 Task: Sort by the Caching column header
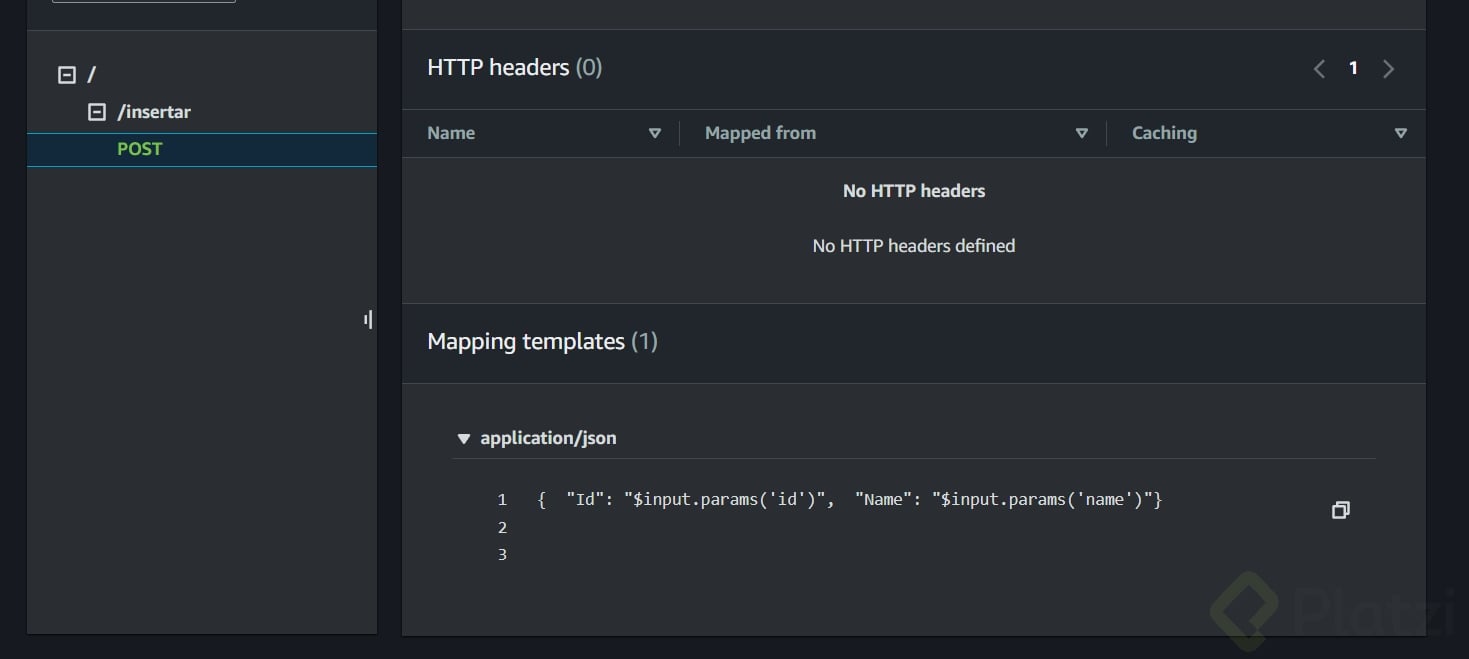click(x=1164, y=133)
